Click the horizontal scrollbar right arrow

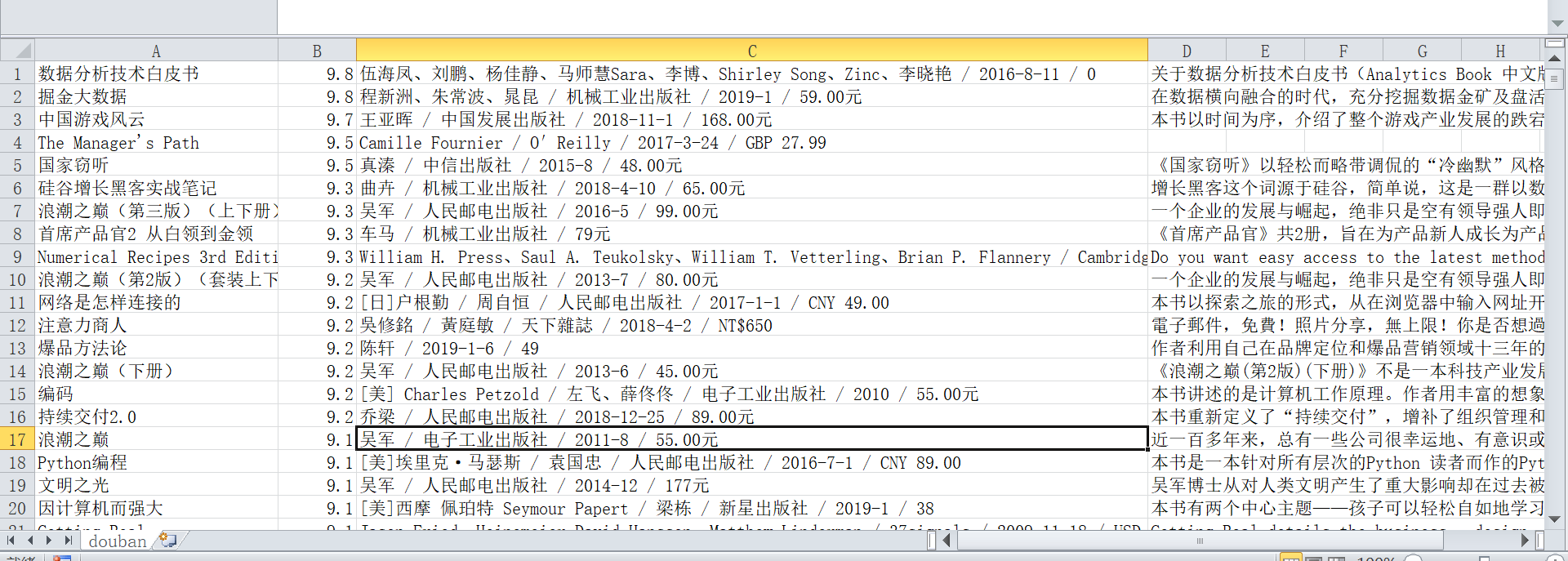point(1526,540)
